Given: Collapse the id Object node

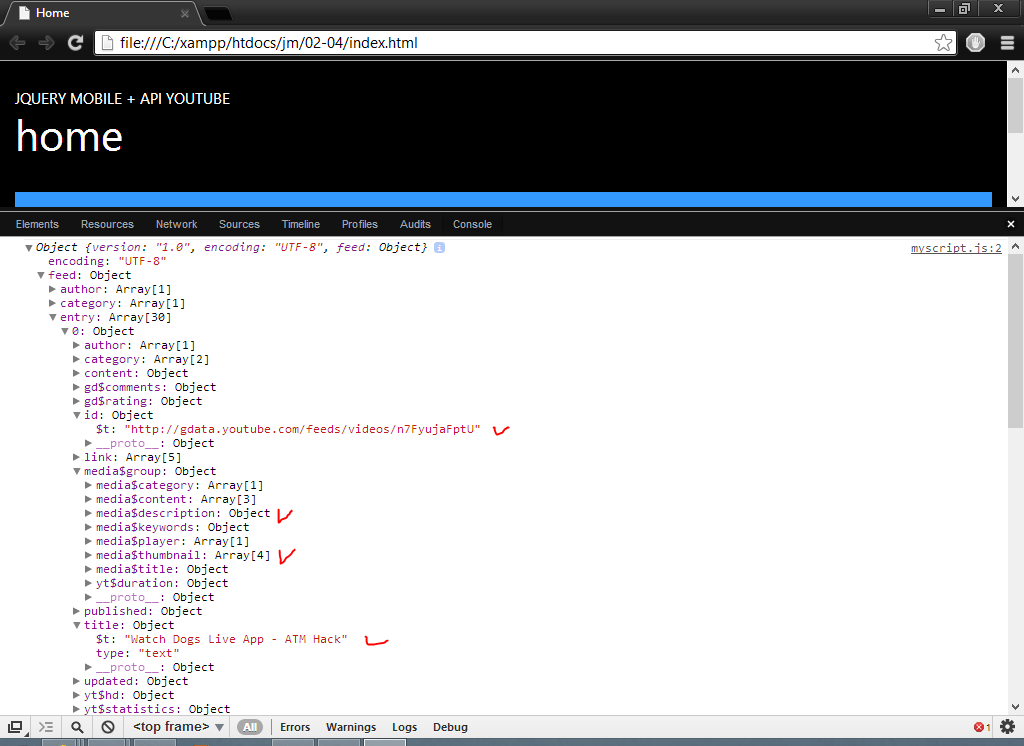Looking at the screenshot, I should pos(76,415).
